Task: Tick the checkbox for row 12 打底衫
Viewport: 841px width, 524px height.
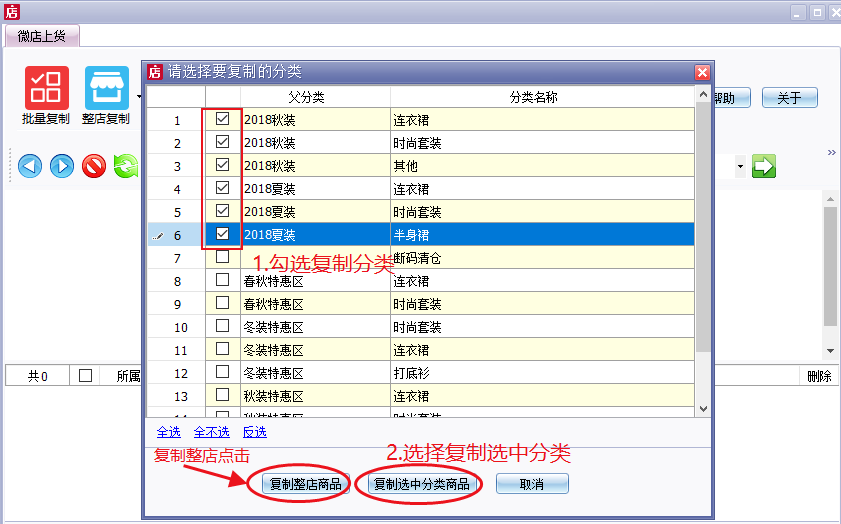Action: coord(222,372)
